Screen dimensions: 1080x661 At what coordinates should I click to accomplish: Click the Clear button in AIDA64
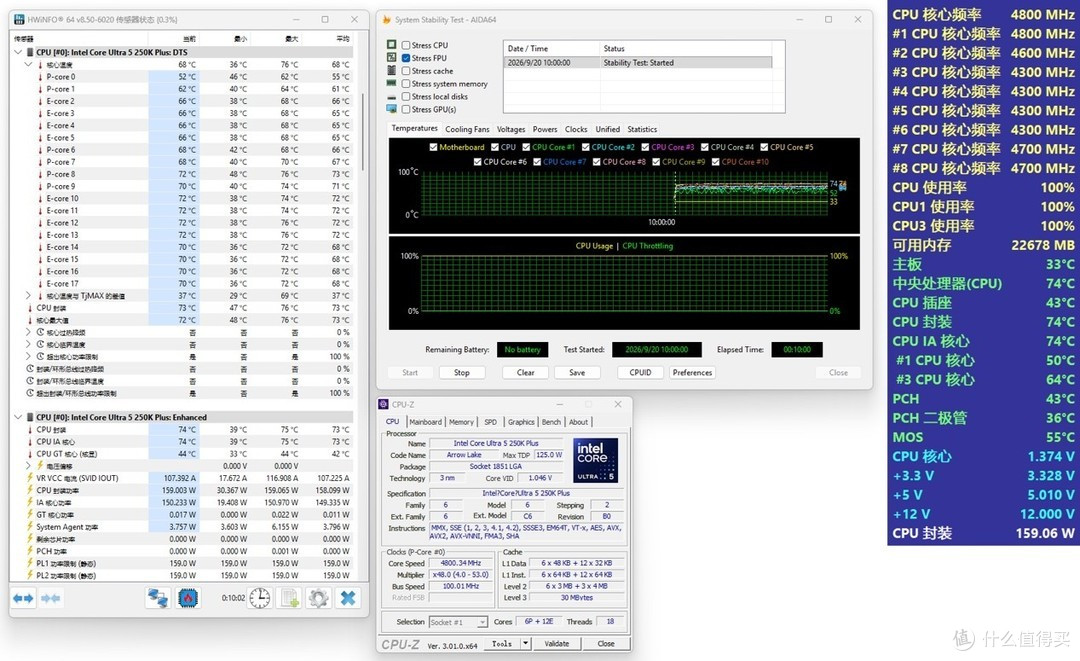coord(526,373)
